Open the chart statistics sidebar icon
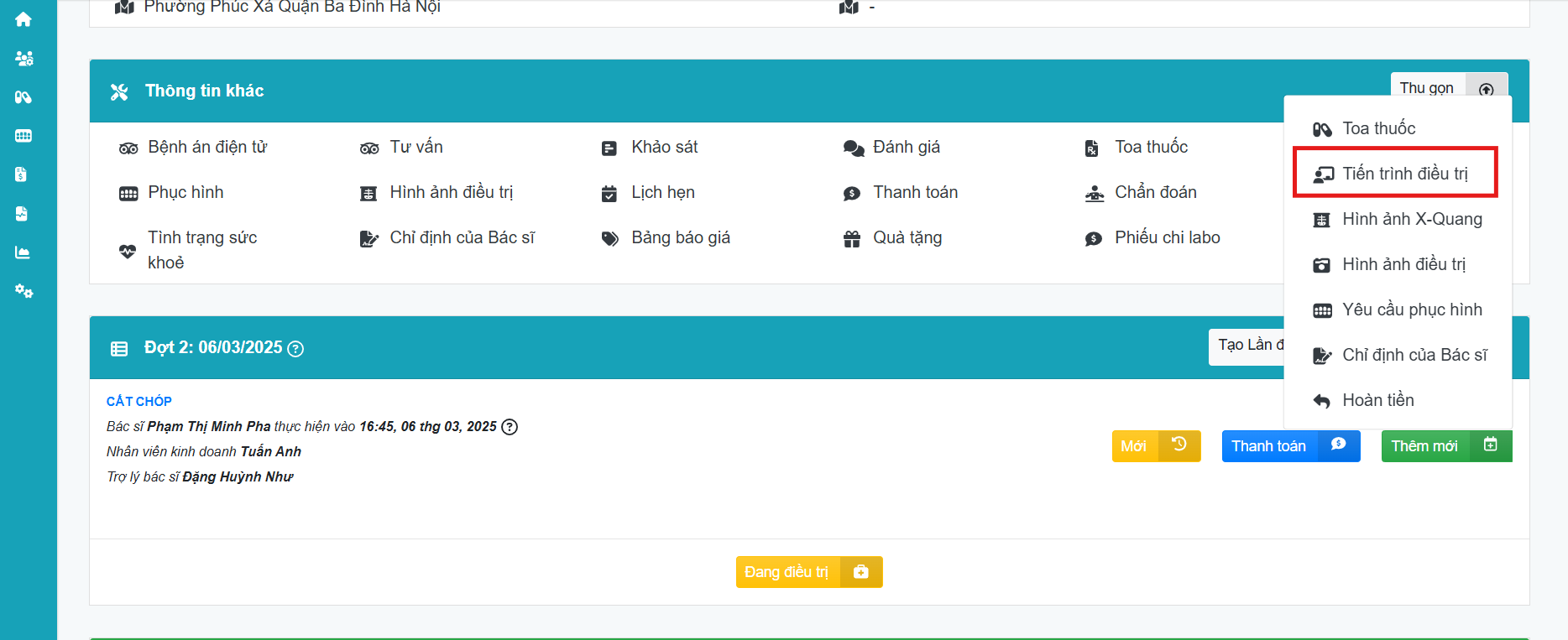This screenshot has height=640, width=1568. tap(24, 252)
